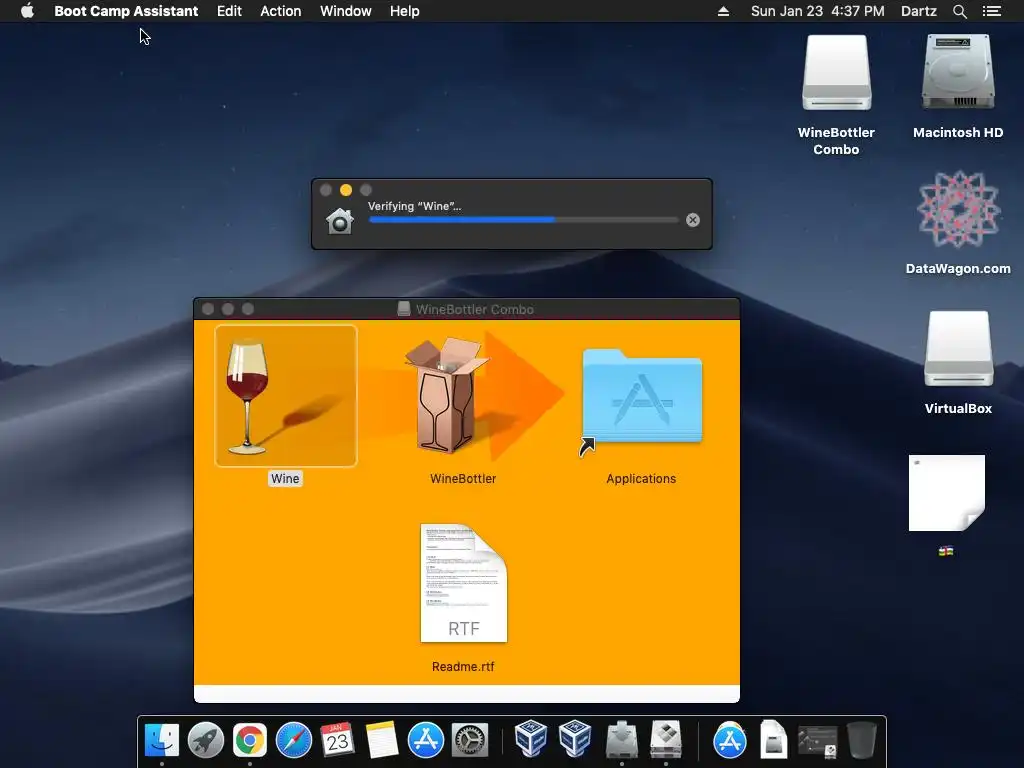
Task: Open Finder from the Dock
Action: tap(161, 740)
